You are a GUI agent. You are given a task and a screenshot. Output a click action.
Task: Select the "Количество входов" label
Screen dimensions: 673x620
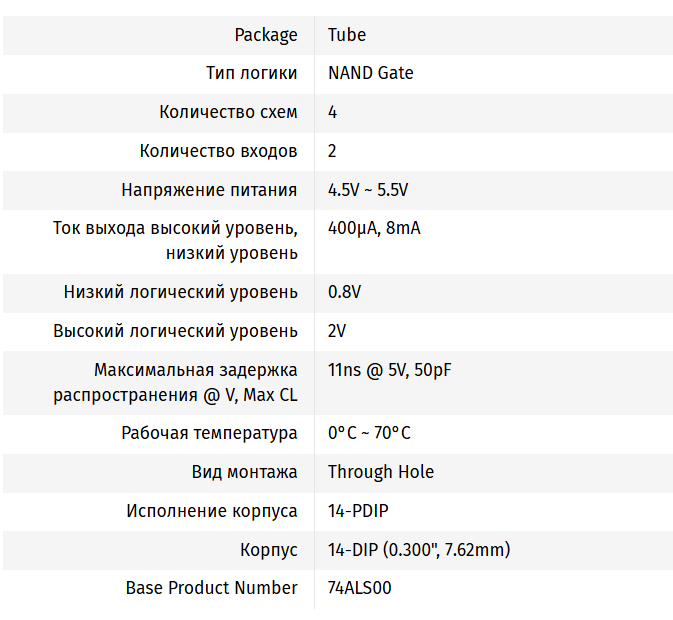[218, 151]
